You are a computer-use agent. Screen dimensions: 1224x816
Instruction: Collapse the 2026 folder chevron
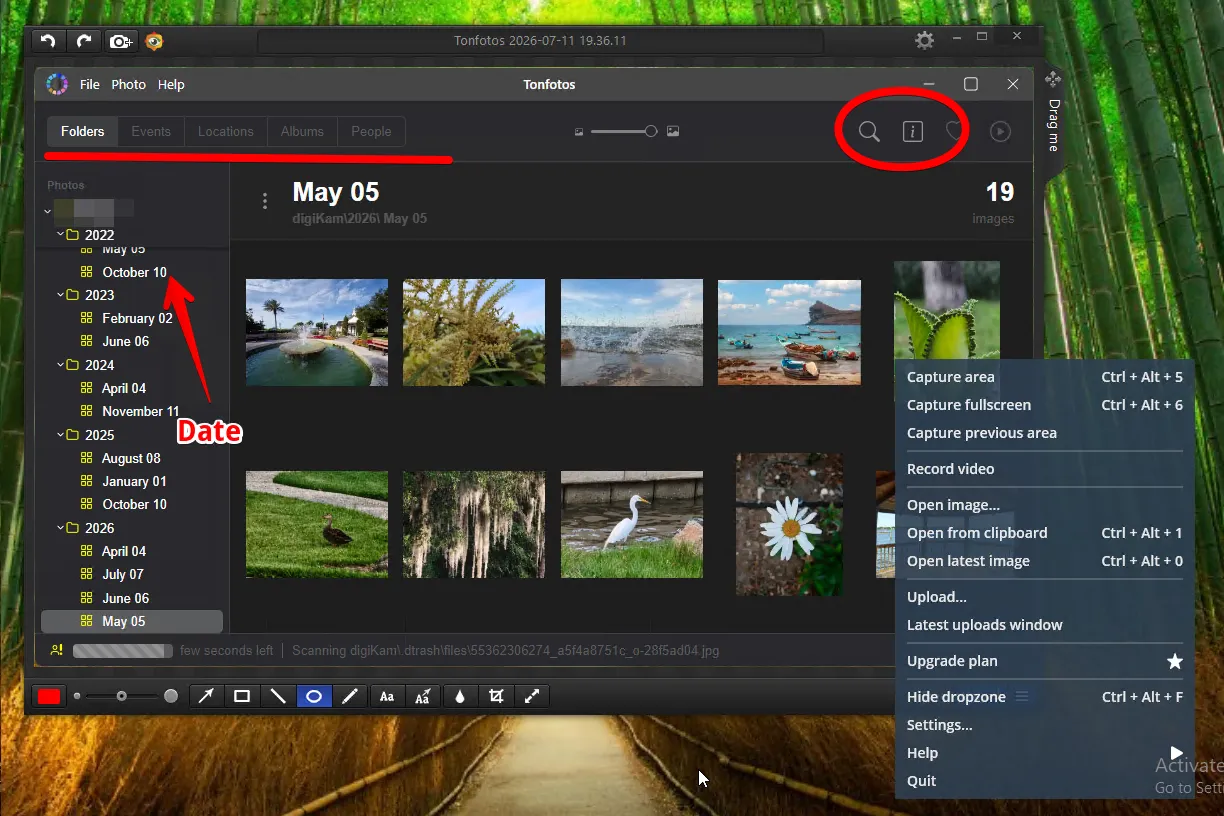click(60, 528)
